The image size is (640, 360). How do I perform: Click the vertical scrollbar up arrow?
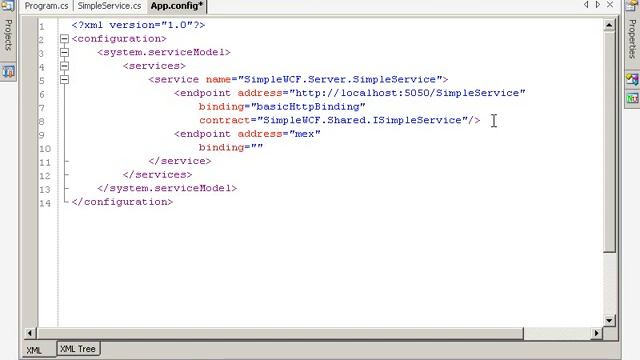609,25
